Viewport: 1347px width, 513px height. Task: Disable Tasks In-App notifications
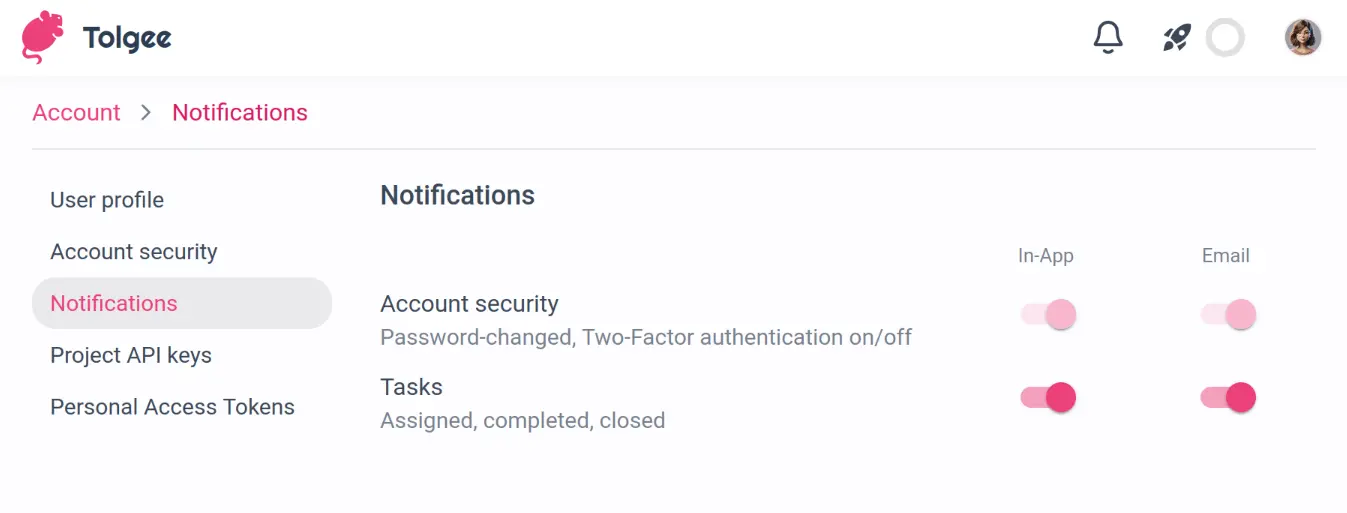pos(1048,398)
